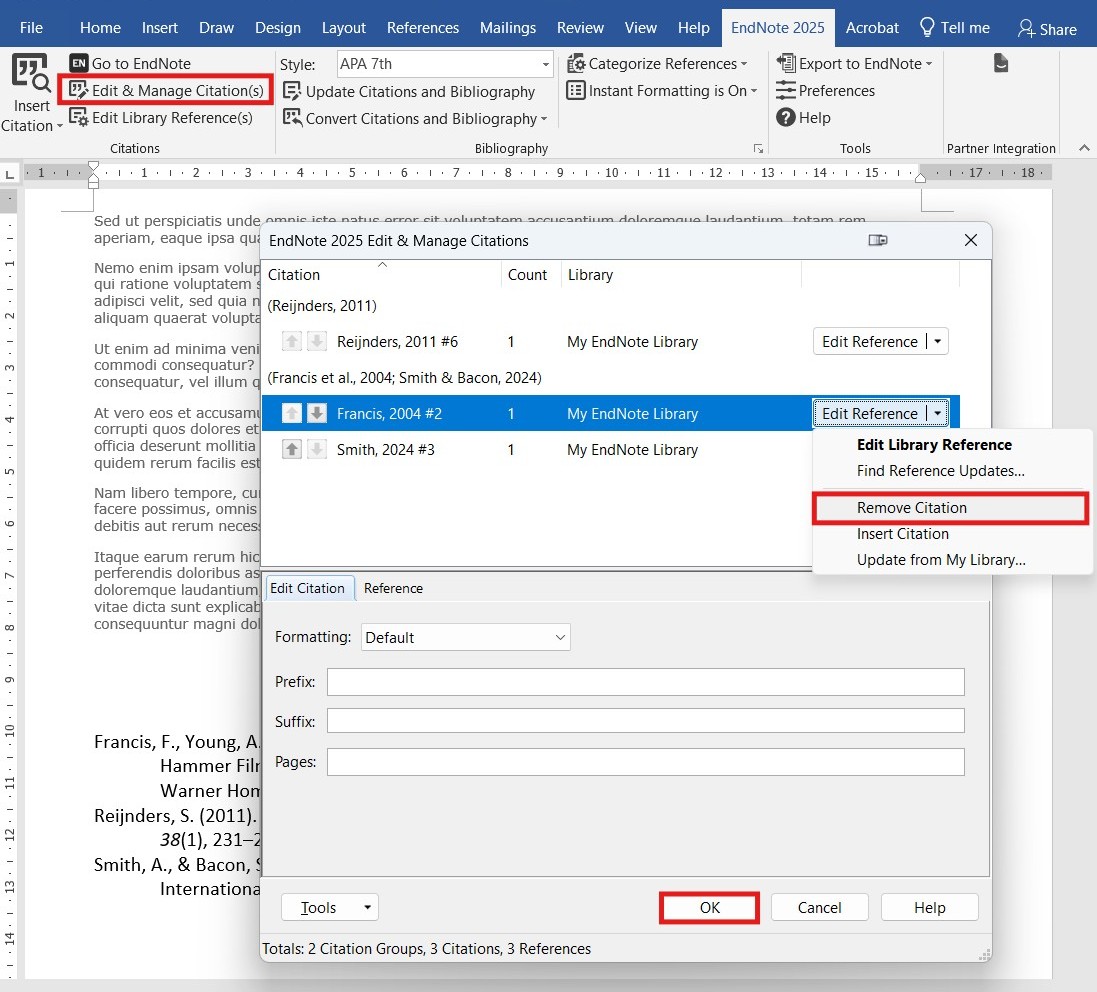Click the Prefix input field

coord(645,682)
